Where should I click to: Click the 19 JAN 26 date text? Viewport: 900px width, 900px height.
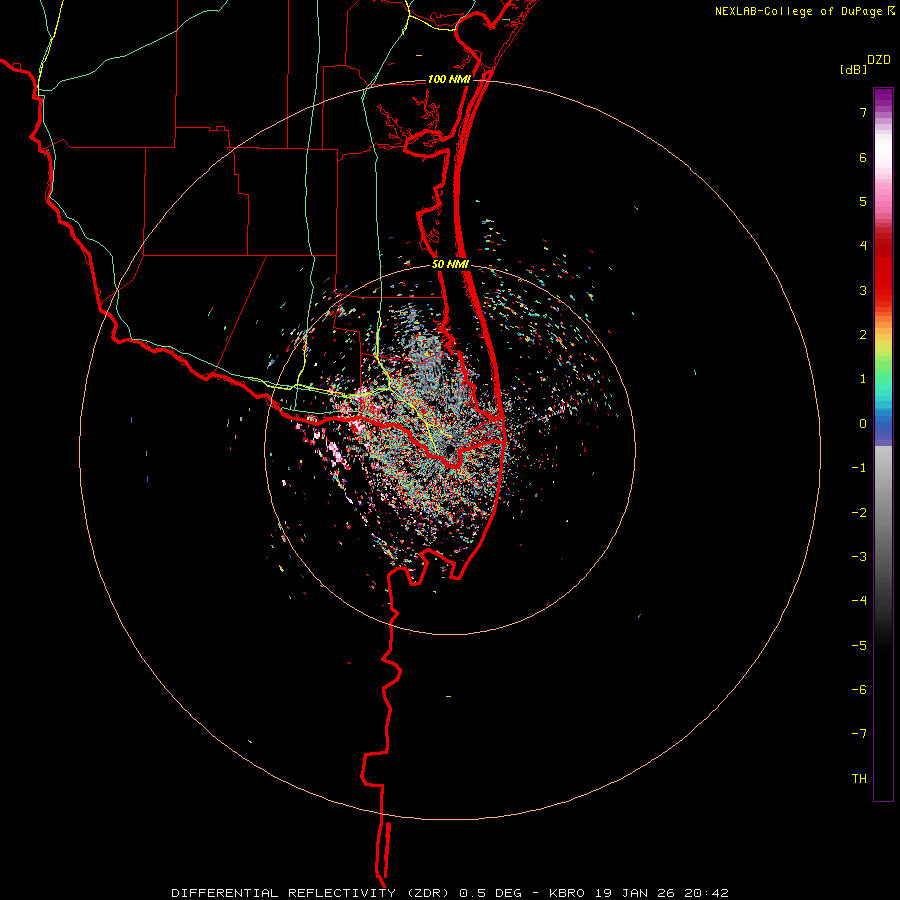636,893
